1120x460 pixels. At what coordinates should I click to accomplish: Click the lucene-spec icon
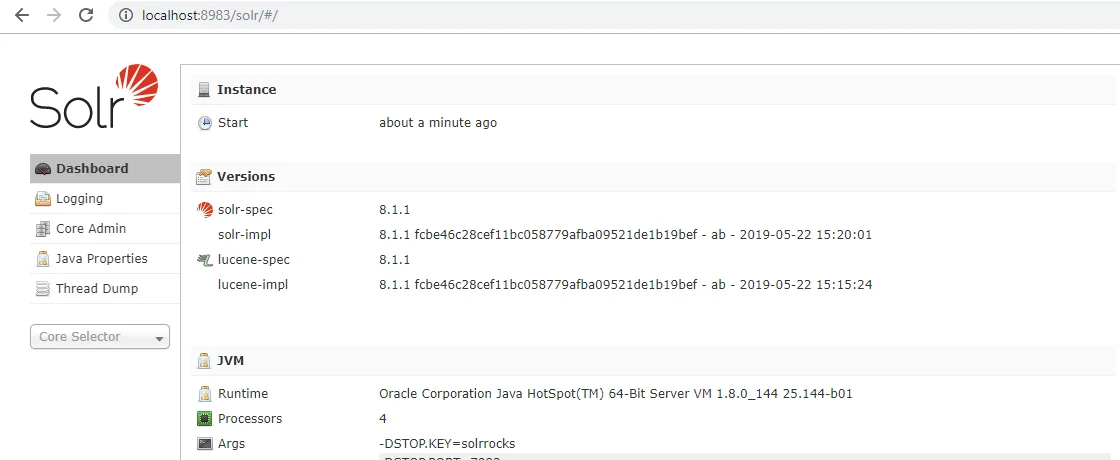(205, 259)
